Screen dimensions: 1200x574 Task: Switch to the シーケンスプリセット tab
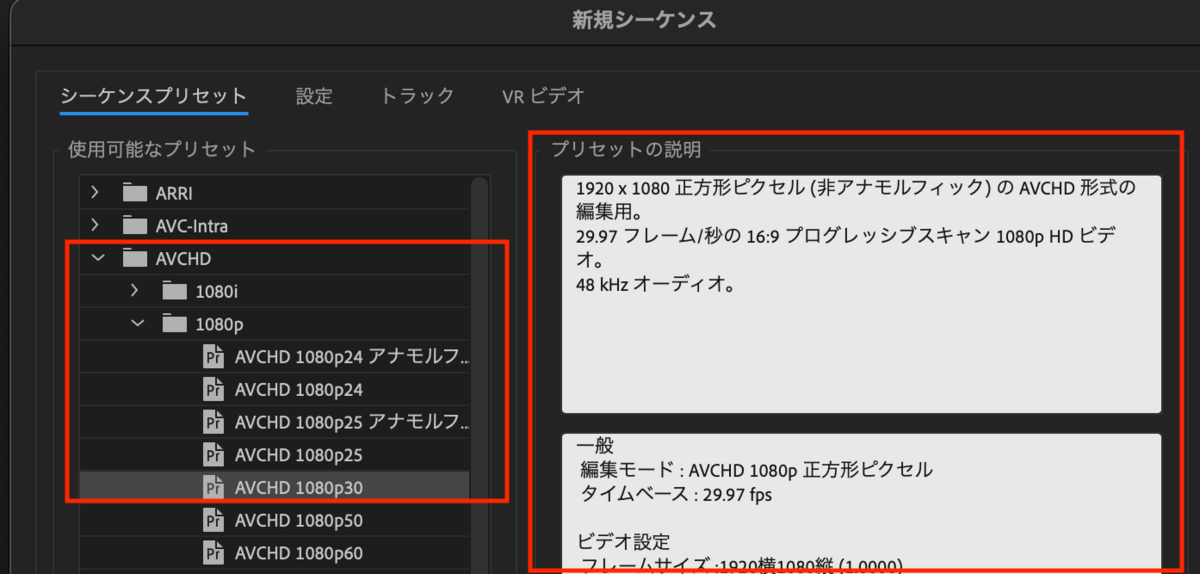[153, 96]
